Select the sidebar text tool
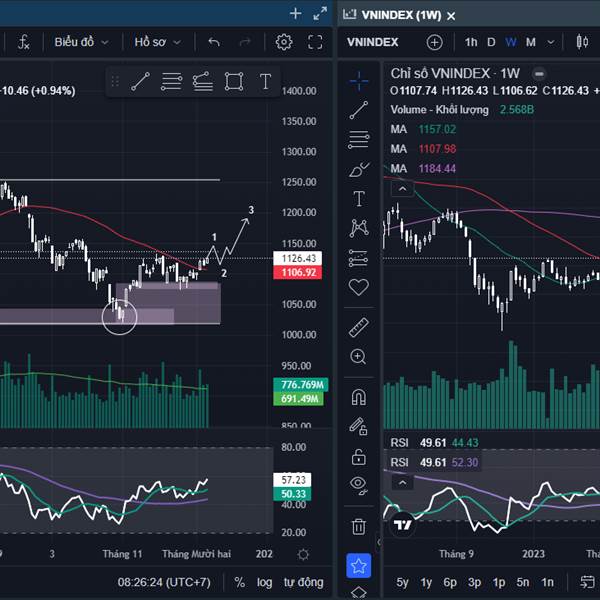Viewport: 600px width, 600px height. (359, 199)
